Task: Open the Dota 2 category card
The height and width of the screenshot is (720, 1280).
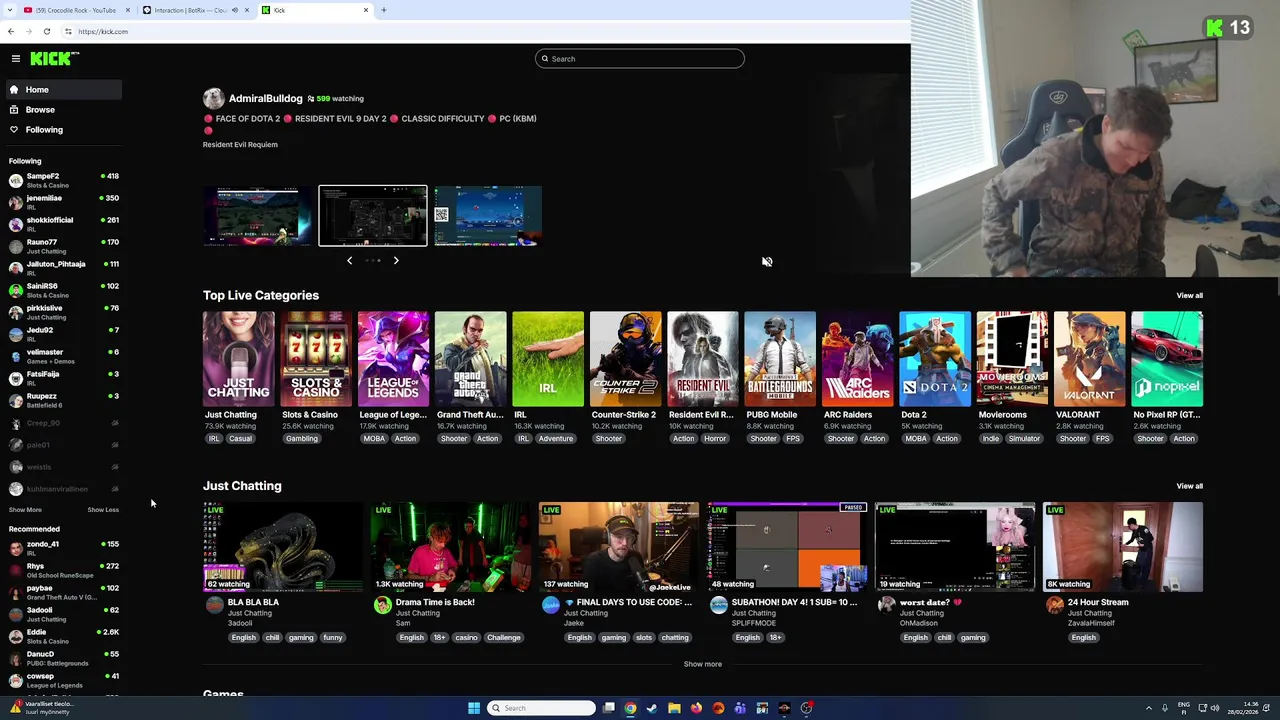Action: coord(934,359)
